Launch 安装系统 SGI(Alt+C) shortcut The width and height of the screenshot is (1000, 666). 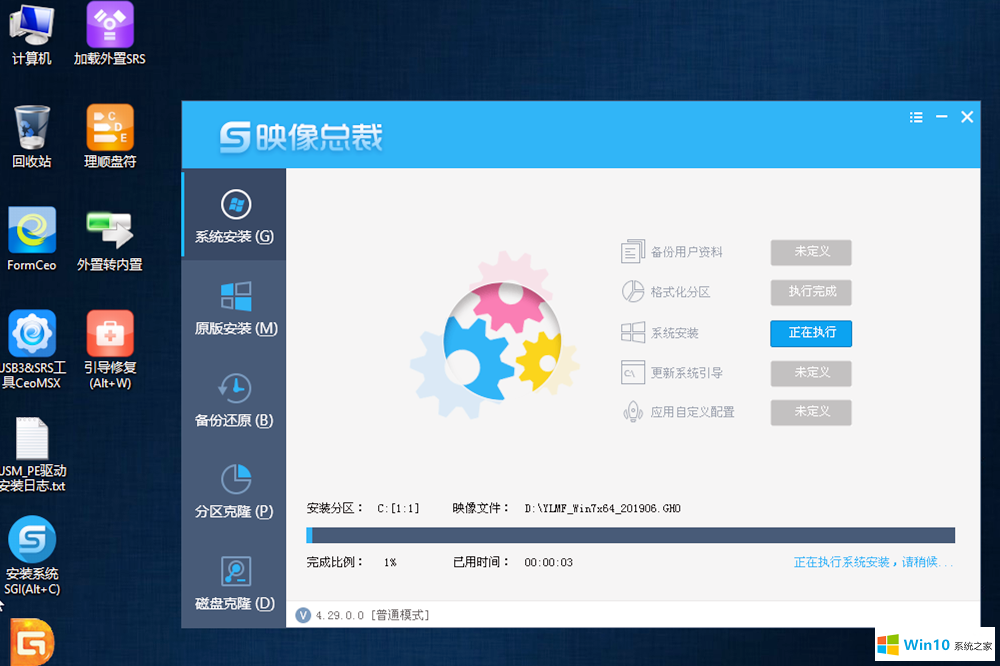click(x=32, y=556)
